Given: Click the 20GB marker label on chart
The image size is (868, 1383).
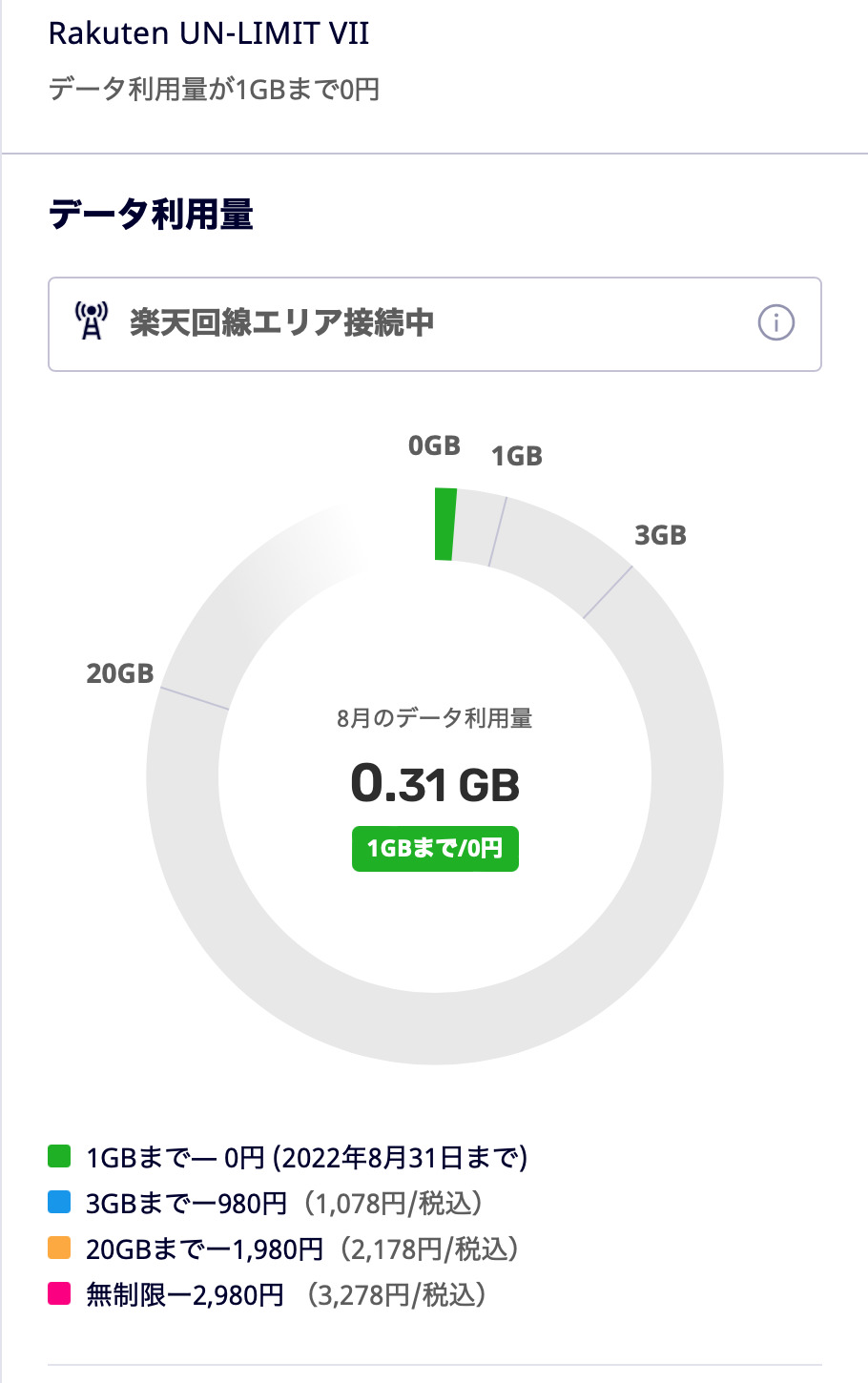Looking at the screenshot, I should click(x=120, y=673).
